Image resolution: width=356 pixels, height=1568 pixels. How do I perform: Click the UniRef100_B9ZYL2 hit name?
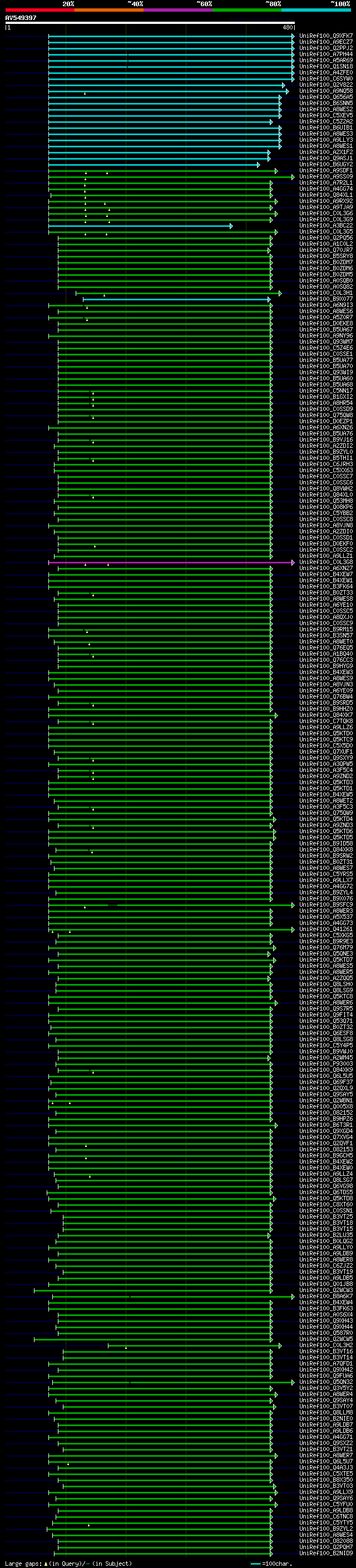click(x=325, y=1529)
